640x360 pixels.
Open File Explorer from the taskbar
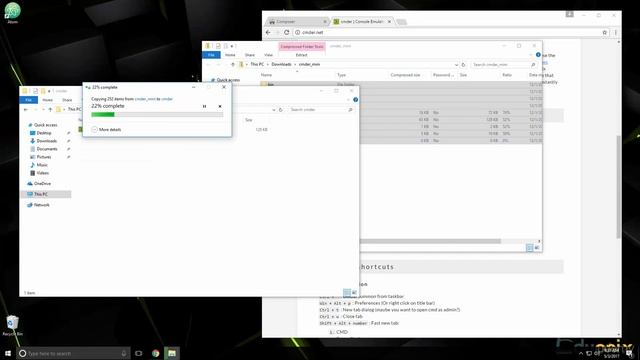[x=172, y=353]
